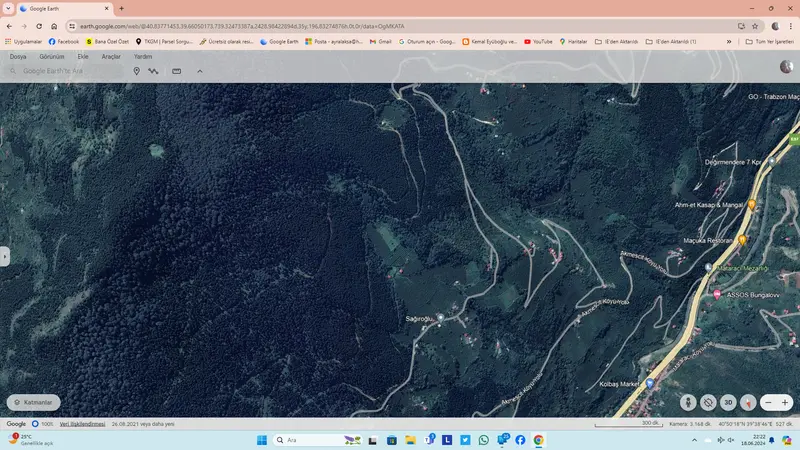This screenshot has width=800, height=450.
Task: Expand the left side panel handle
Action: tap(5, 256)
